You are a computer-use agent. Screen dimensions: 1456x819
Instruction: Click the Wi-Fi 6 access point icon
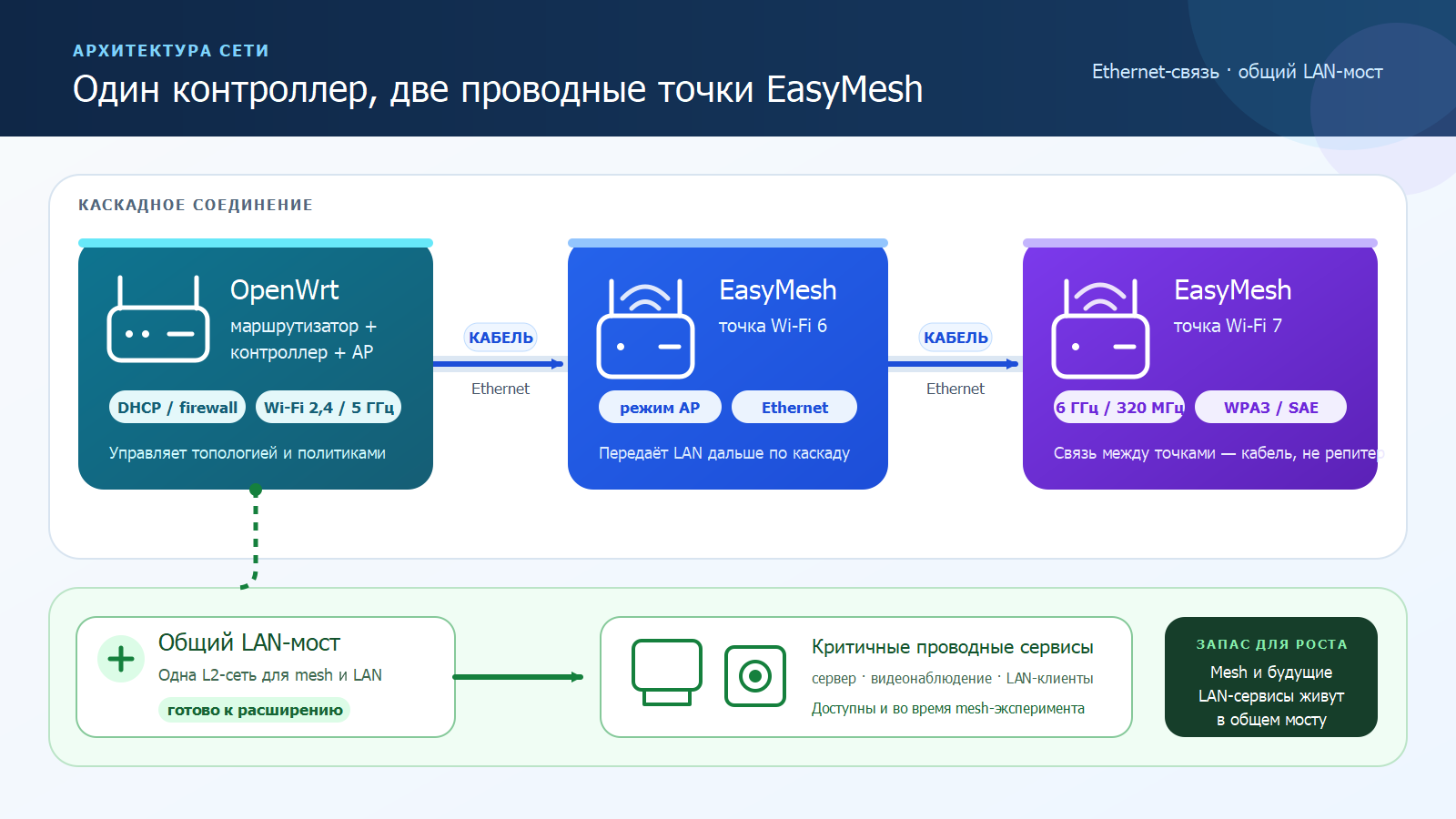click(x=645, y=329)
